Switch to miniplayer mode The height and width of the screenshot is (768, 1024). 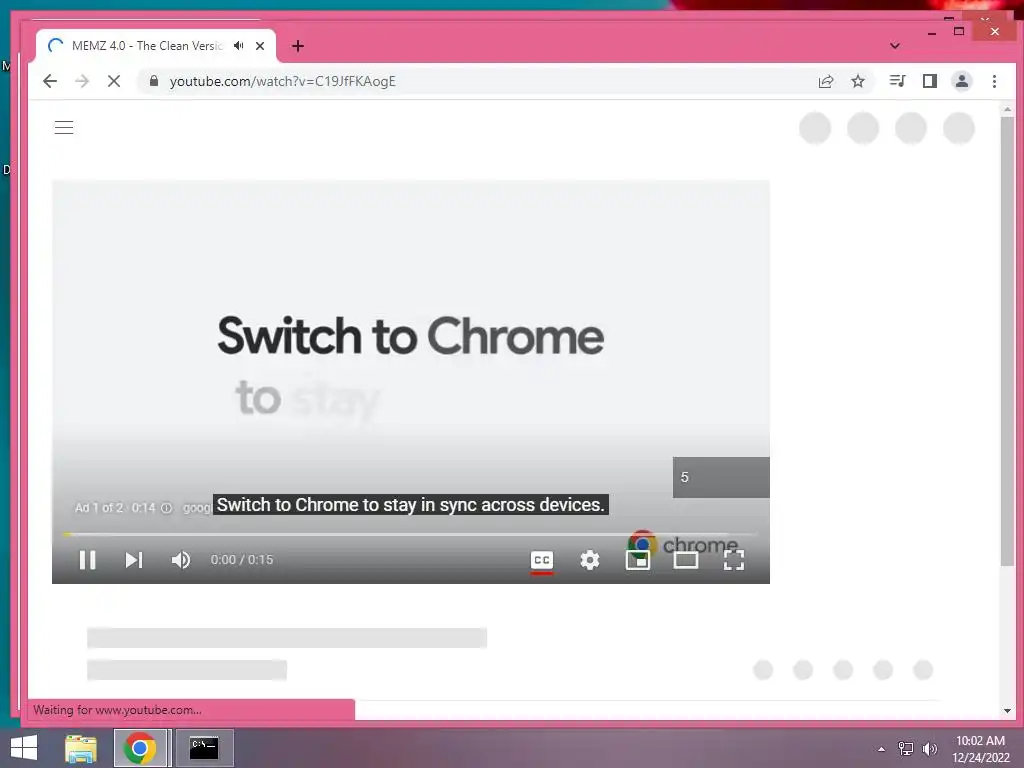coord(637,560)
